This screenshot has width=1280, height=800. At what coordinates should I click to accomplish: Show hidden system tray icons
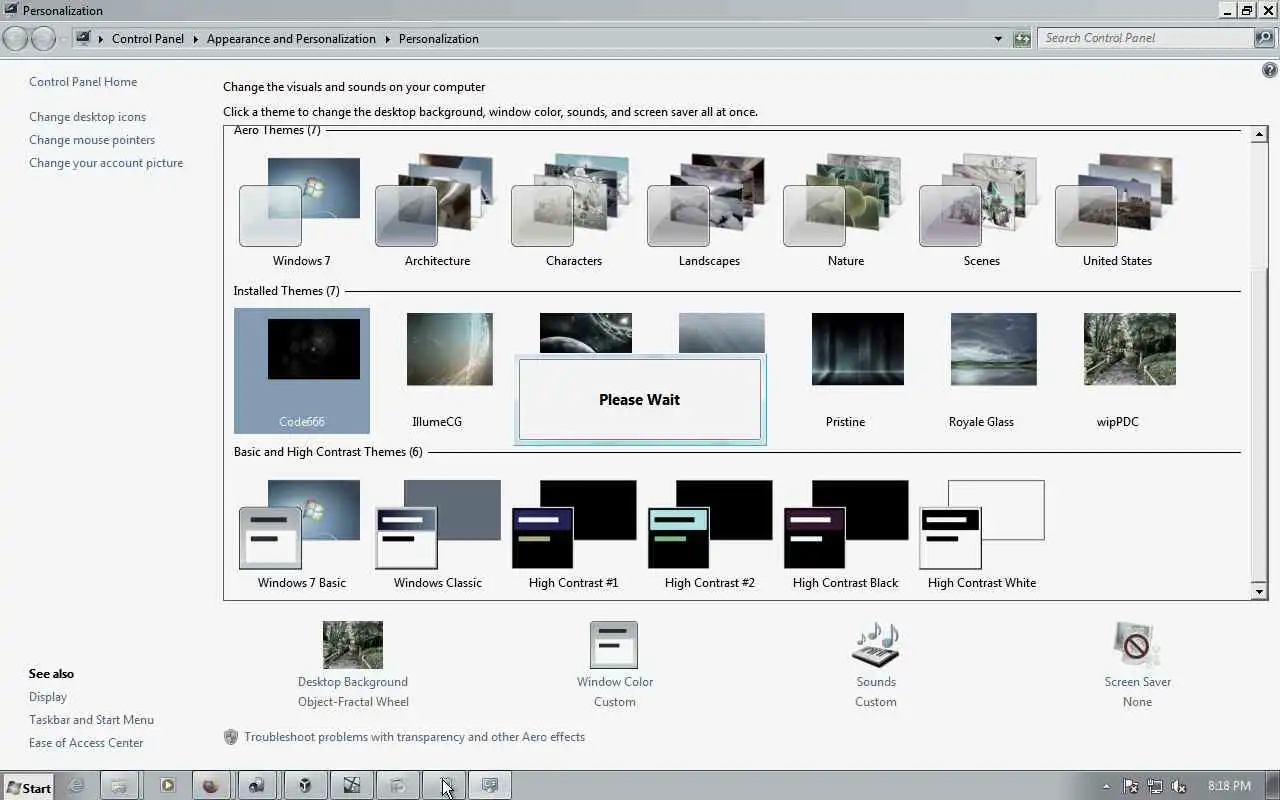point(1106,787)
